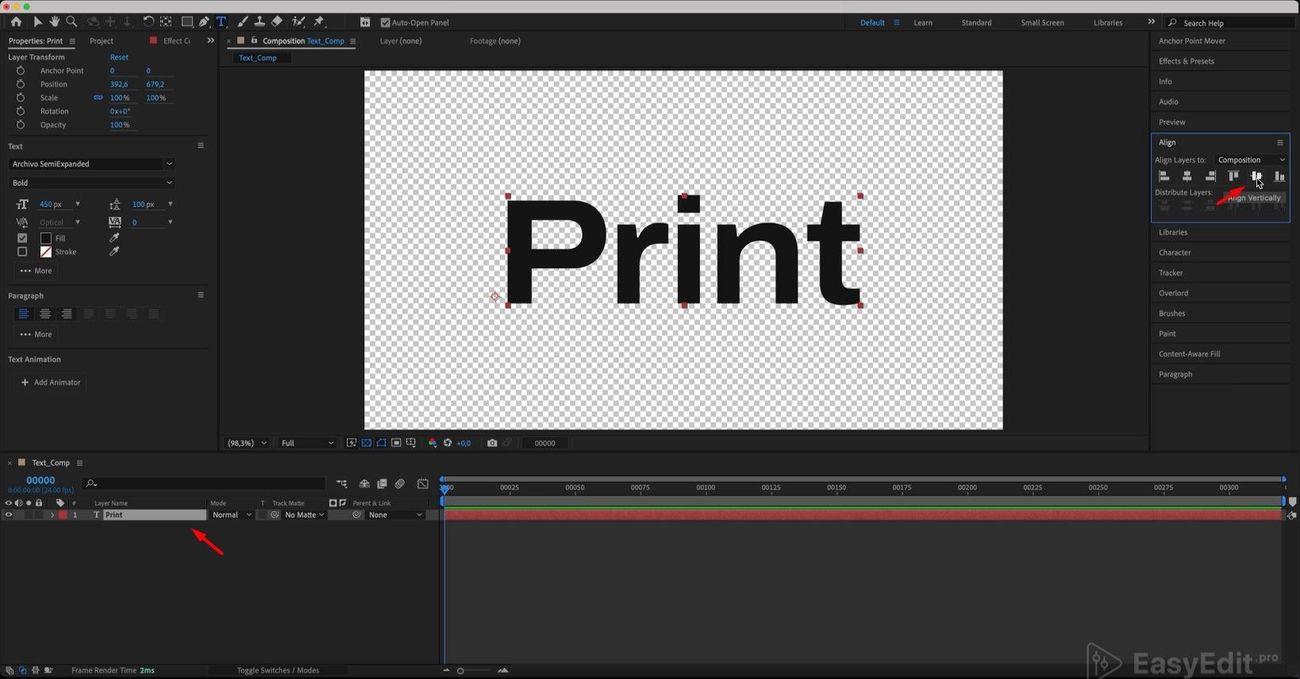The height and width of the screenshot is (679, 1300).
Task: Reset the Layer Transform values
Action: [x=119, y=57]
